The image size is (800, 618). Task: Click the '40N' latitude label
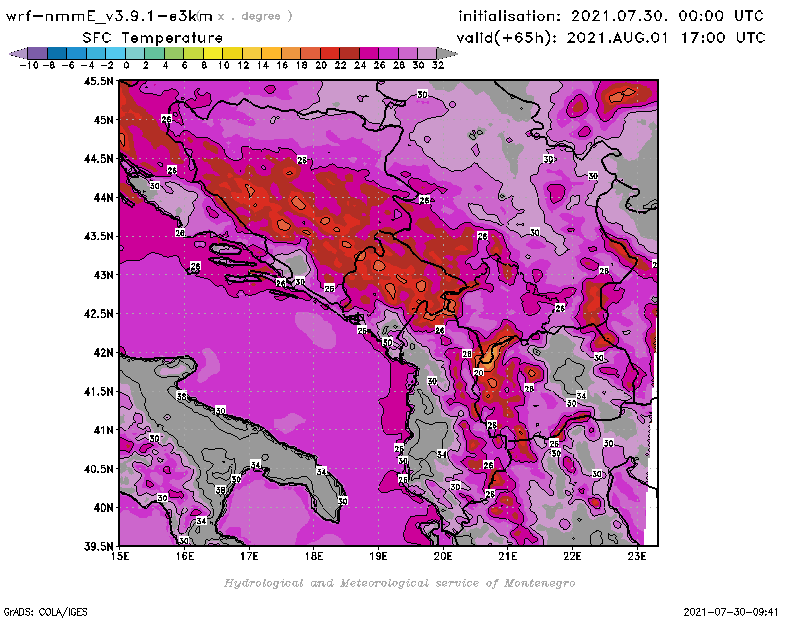pos(103,507)
